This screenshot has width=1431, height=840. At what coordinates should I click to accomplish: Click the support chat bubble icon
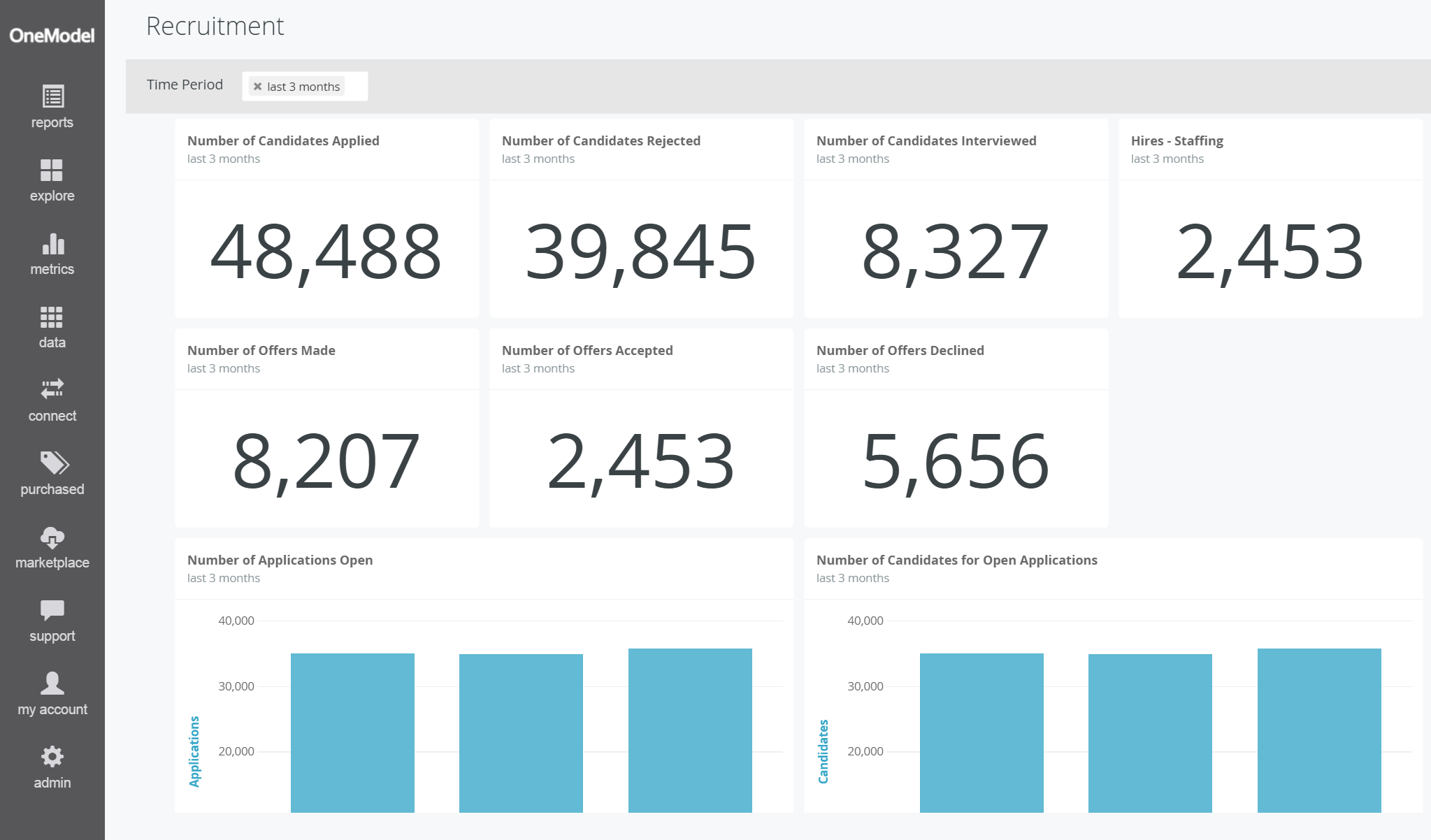pyautogui.click(x=52, y=610)
